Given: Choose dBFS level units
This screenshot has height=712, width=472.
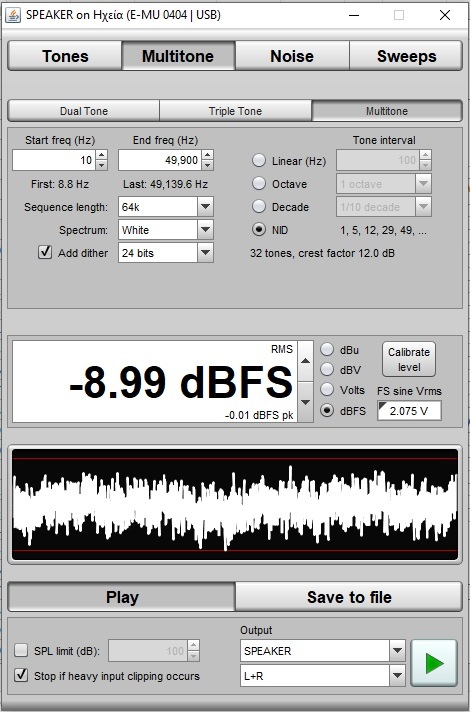Looking at the screenshot, I should (327, 410).
